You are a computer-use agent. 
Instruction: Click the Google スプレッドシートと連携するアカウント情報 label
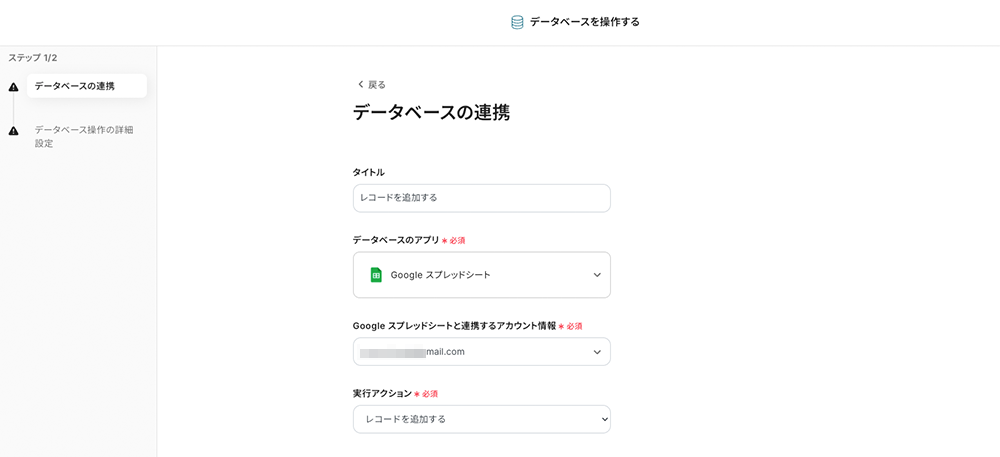click(x=454, y=326)
